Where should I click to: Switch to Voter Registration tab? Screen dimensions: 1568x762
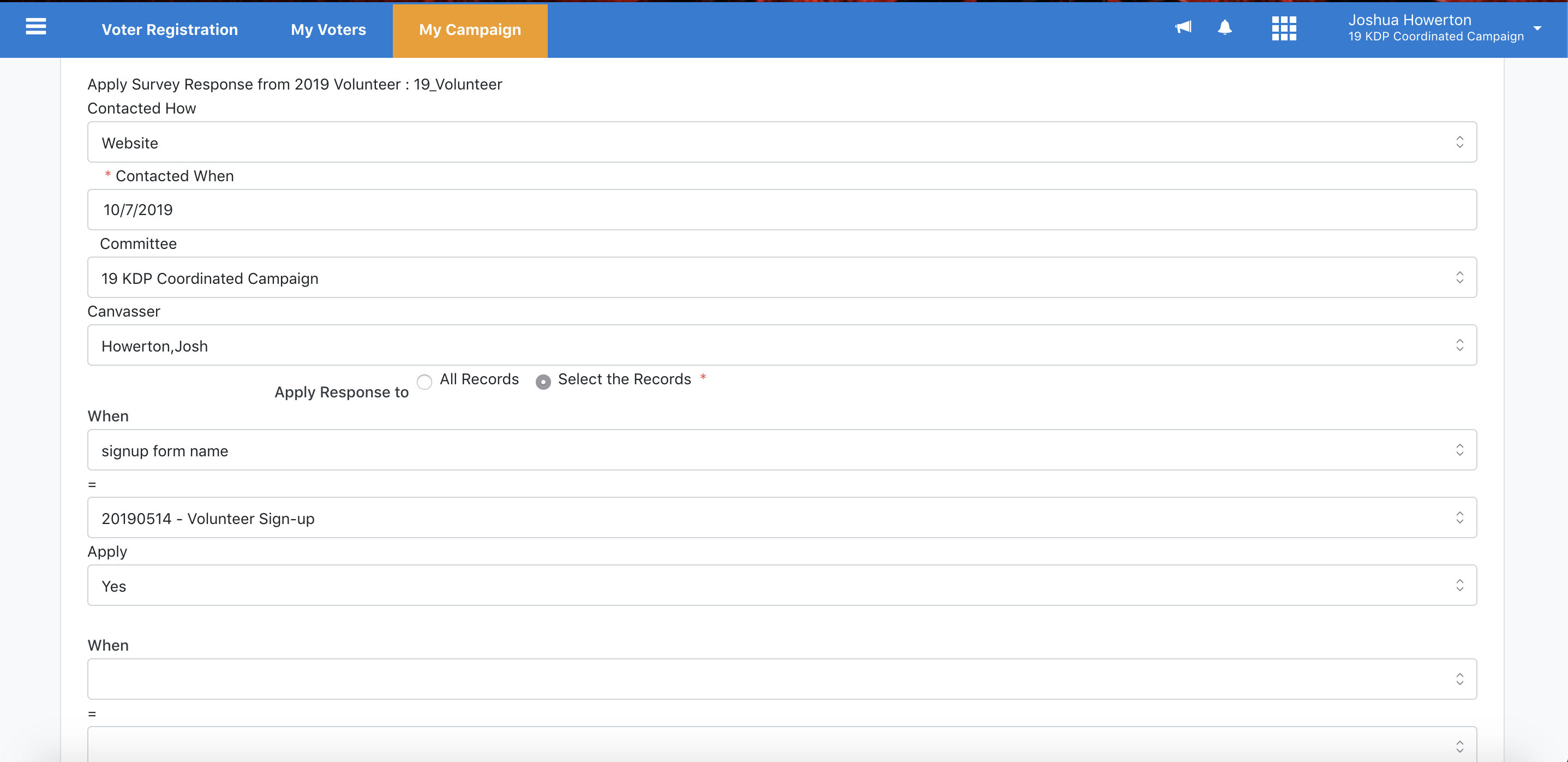[x=169, y=30]
